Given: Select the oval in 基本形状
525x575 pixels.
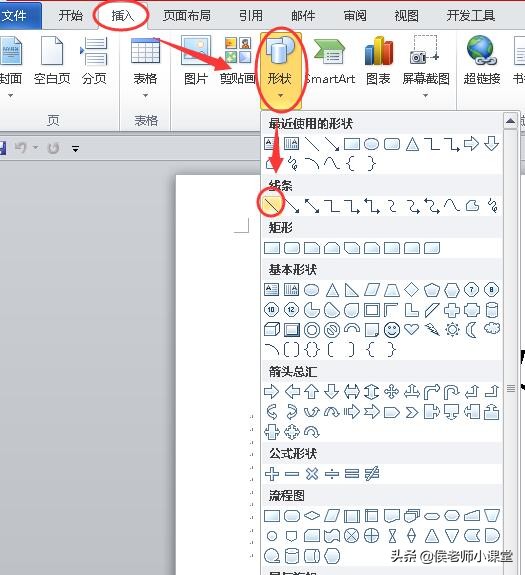Looking at the screenshot, I should pos(312,290).
